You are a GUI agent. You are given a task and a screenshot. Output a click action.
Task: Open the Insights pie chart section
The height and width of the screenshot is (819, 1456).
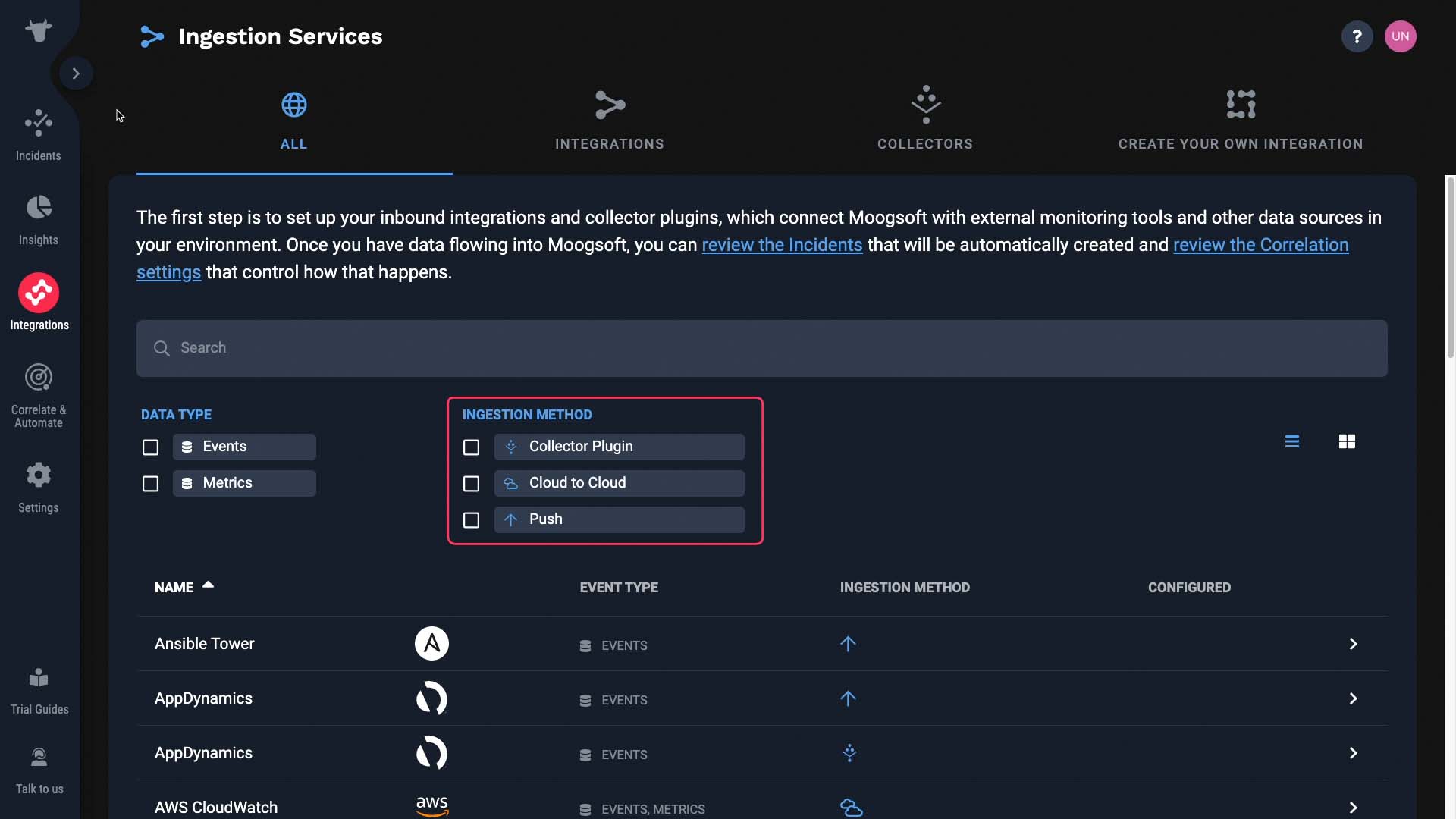tap(39, 220)
